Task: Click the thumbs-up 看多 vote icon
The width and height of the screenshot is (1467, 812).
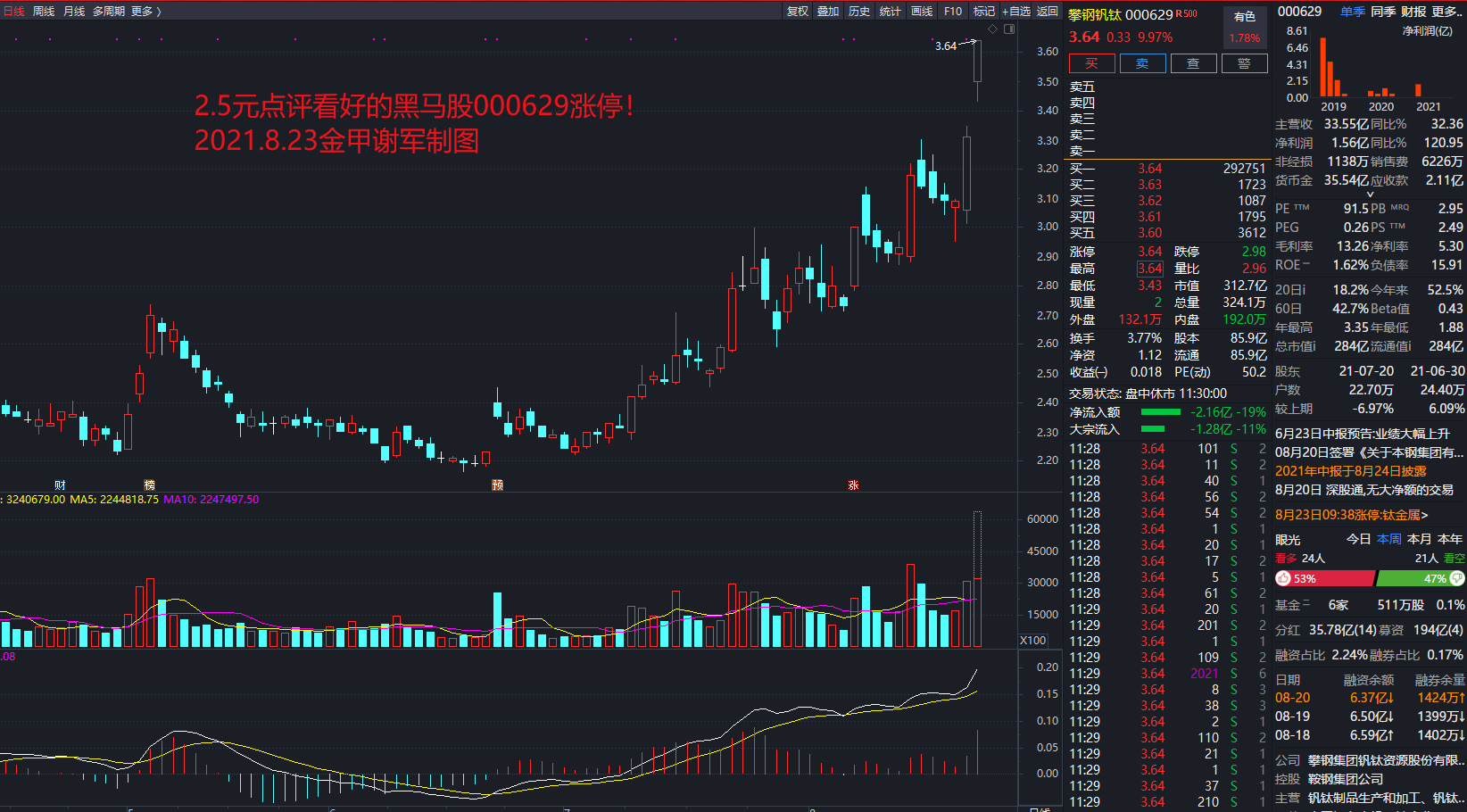Action: [x=1283, y=578]
